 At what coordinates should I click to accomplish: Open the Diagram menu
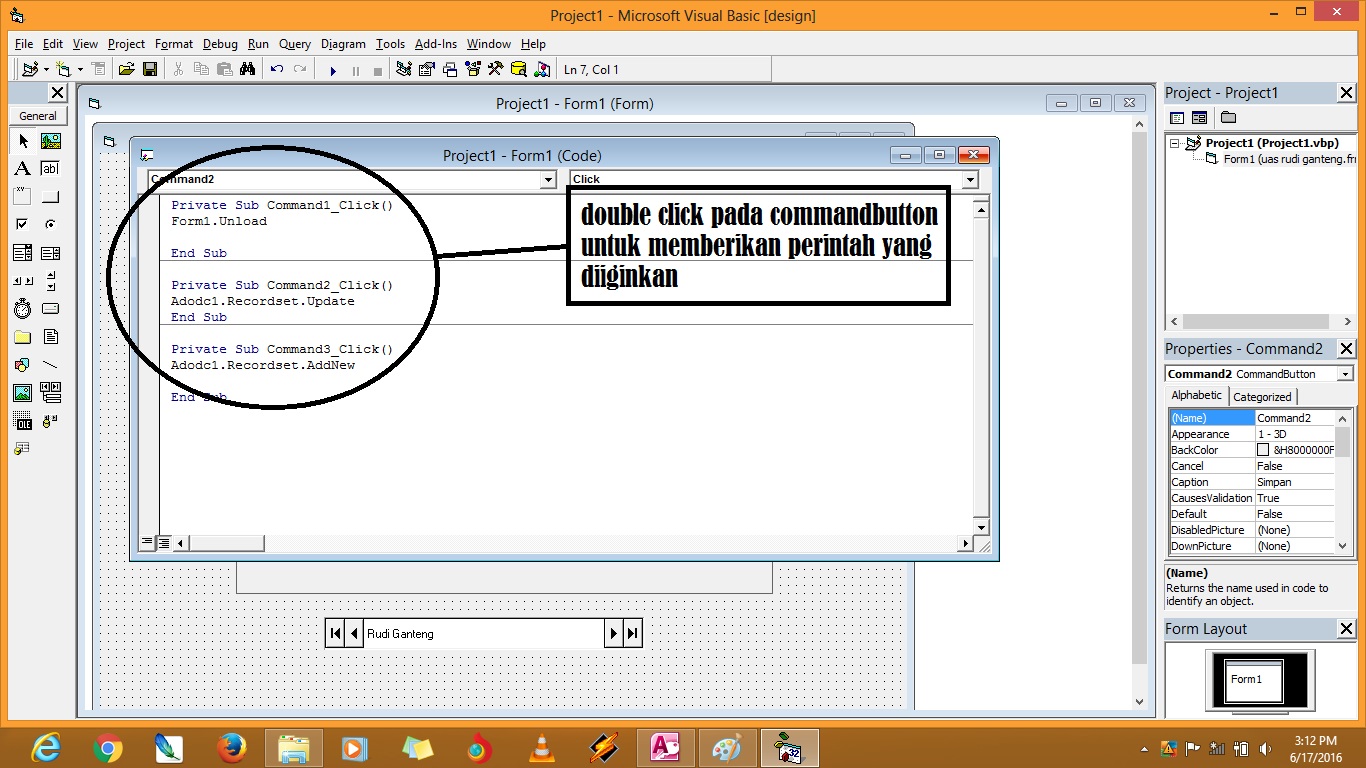point(343,44)
